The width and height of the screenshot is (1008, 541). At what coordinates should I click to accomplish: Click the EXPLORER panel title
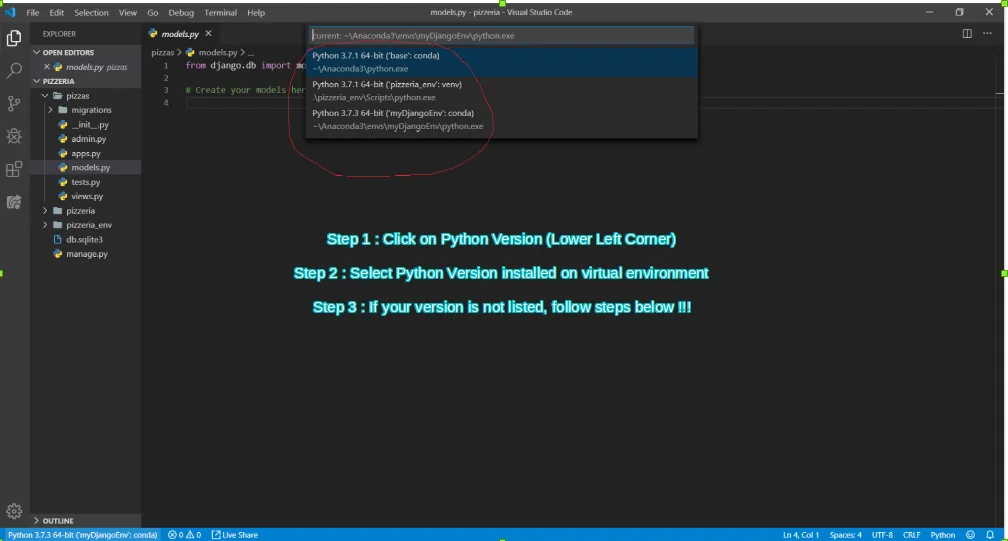[x=59, y=33]
